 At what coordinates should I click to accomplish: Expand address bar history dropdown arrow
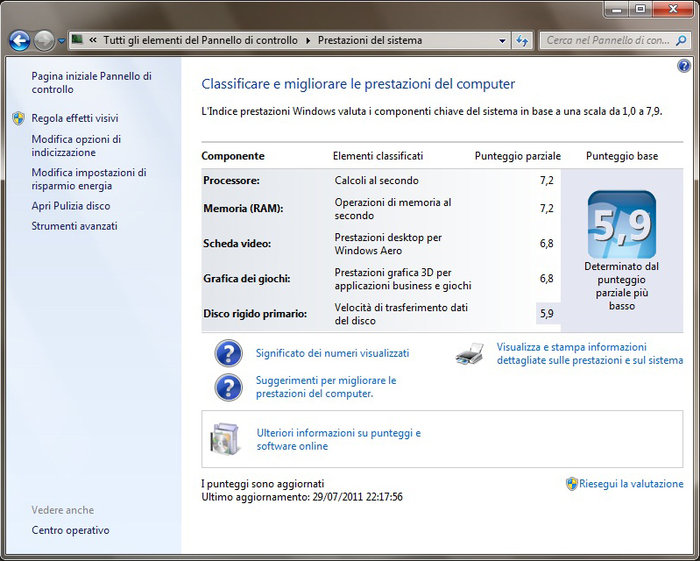tap(502, 41)
